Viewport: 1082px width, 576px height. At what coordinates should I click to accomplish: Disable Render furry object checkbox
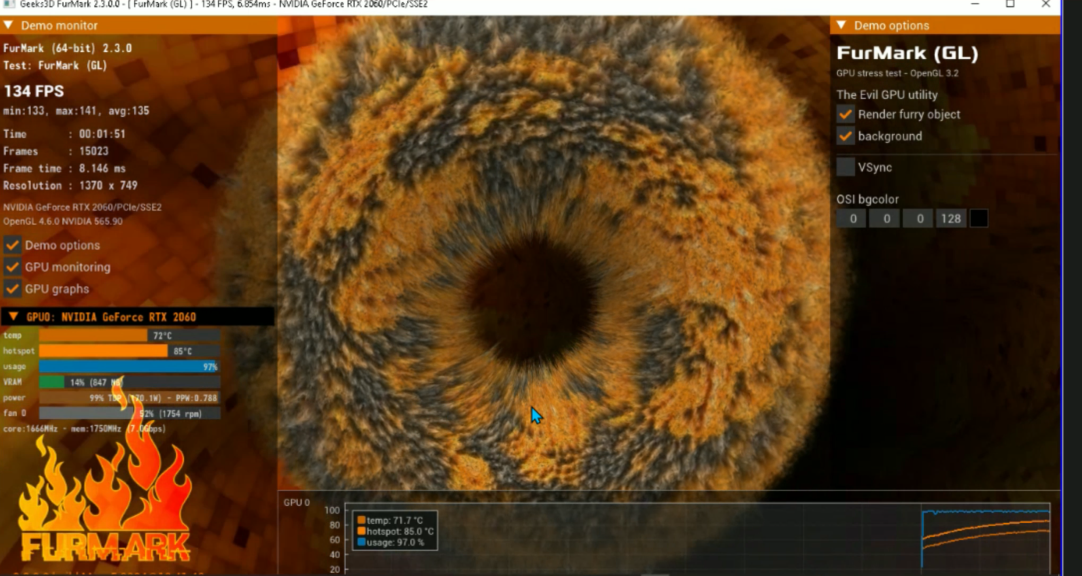[x=845, y=114]
